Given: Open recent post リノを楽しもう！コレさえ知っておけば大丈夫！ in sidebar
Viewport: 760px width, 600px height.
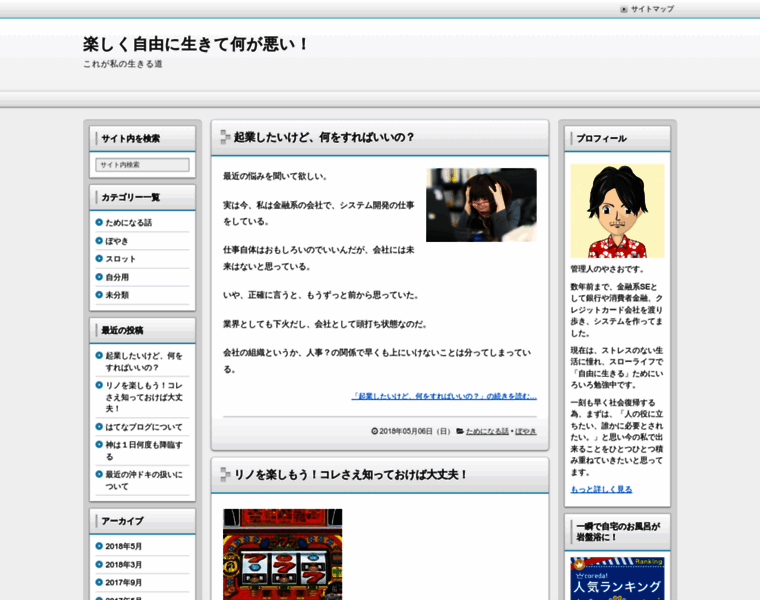Looking at the screenshot, I should pos(144,397).
